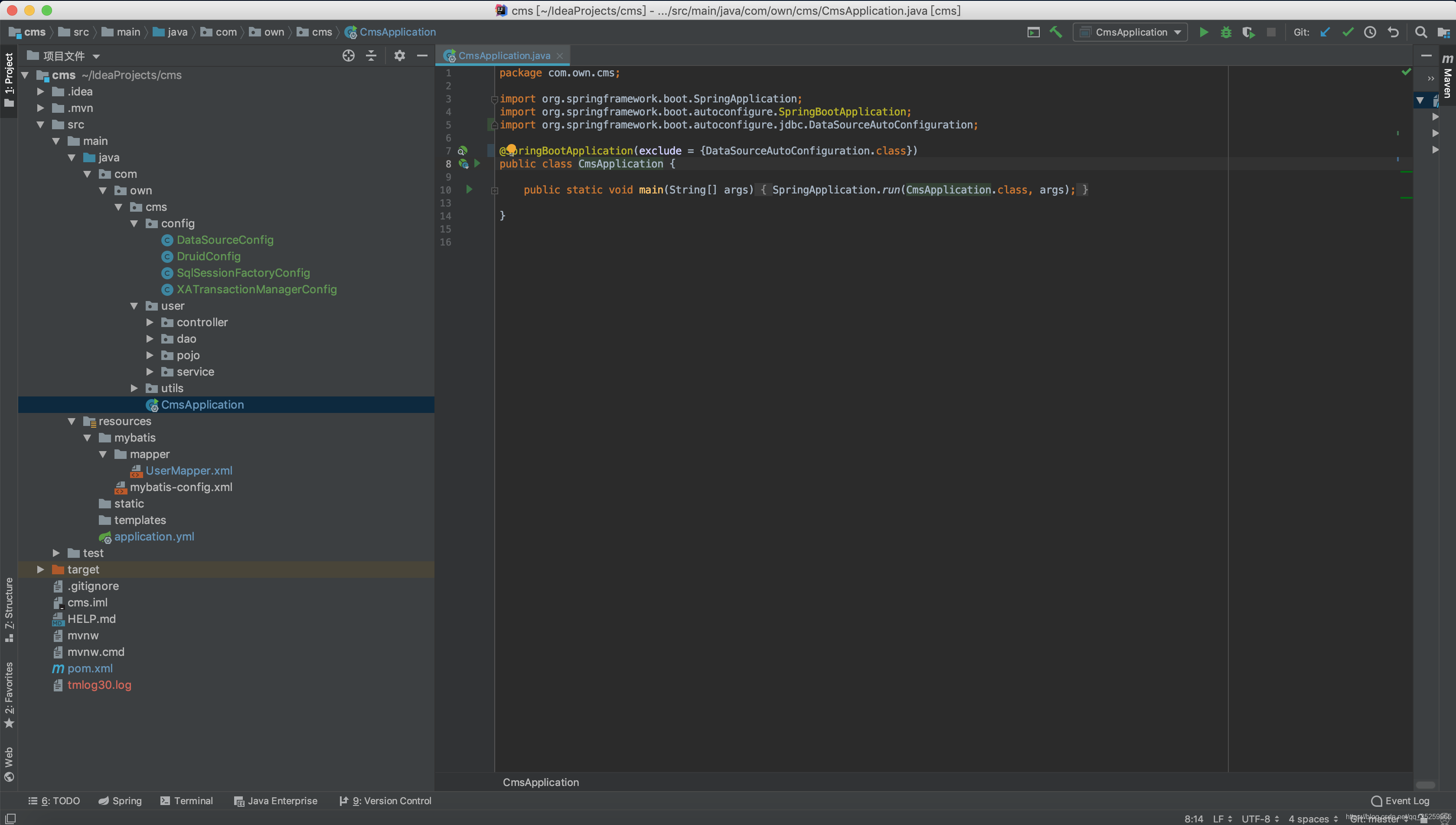This screenshot has height=825, width=1456.
Task: Change indent setting 4 spaces in status bar
Action: (1313, 819)
